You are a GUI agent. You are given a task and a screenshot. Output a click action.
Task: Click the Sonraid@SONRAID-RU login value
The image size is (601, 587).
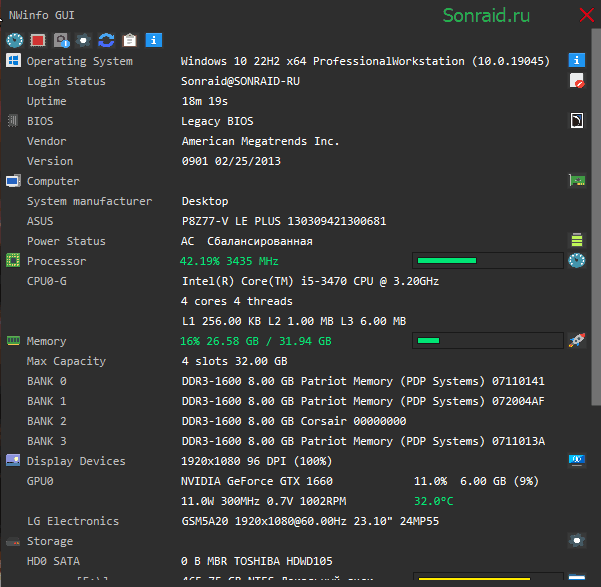(240, 81)
